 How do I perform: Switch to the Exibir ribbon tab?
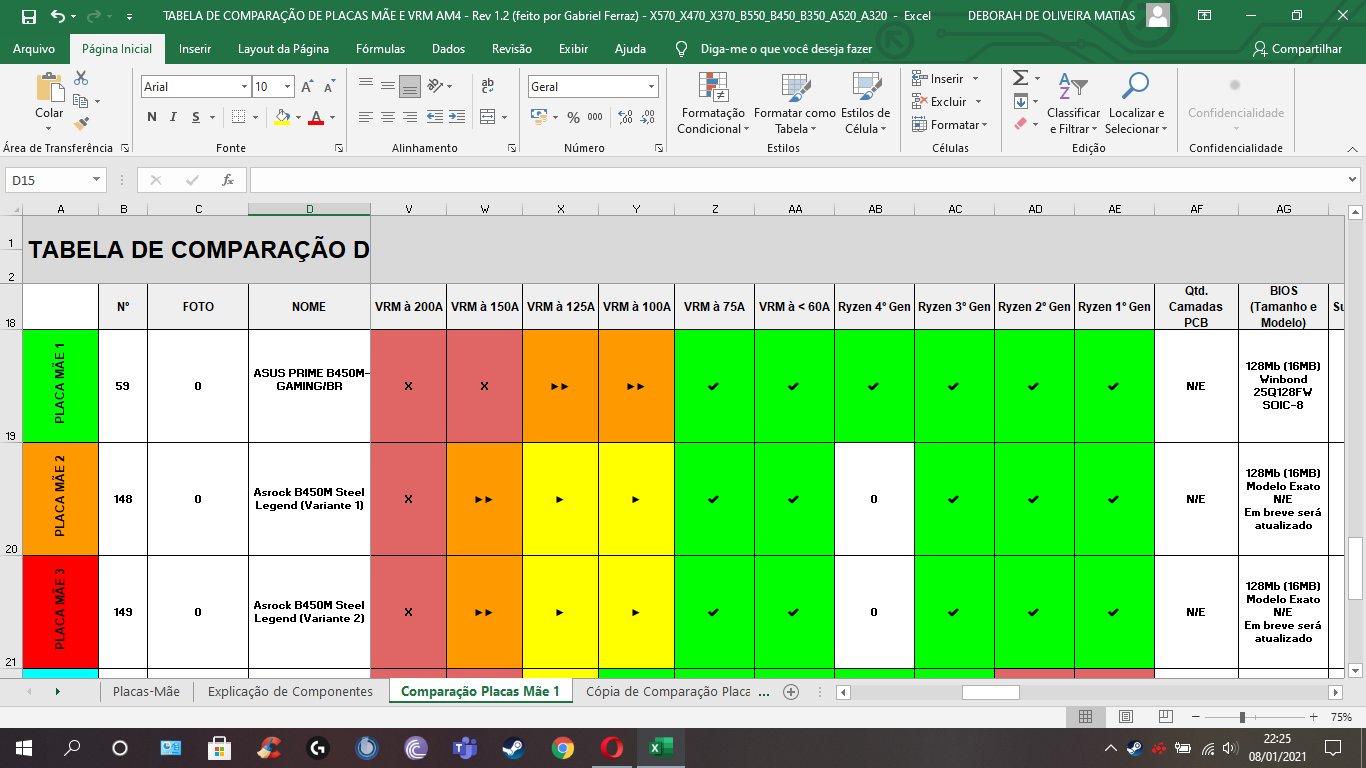573,49
